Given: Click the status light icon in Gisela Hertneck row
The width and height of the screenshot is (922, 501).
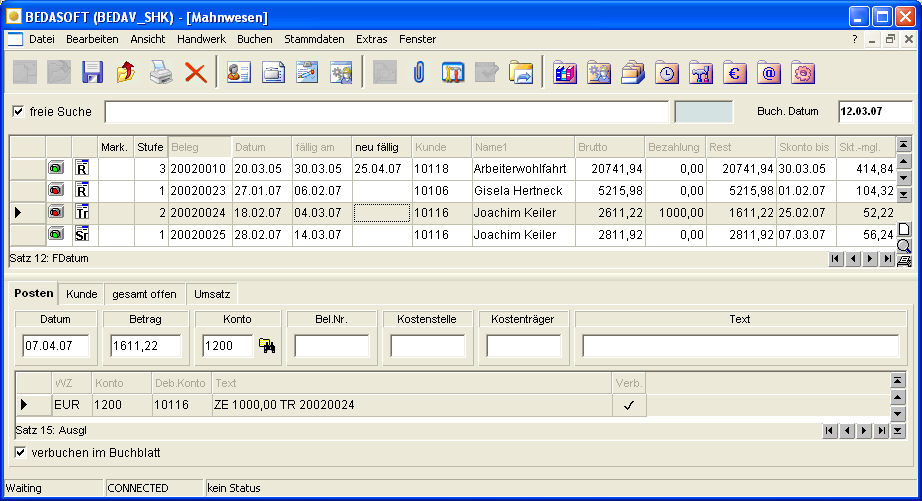Looking at the screenshot, I should click(x=56, y=191).
